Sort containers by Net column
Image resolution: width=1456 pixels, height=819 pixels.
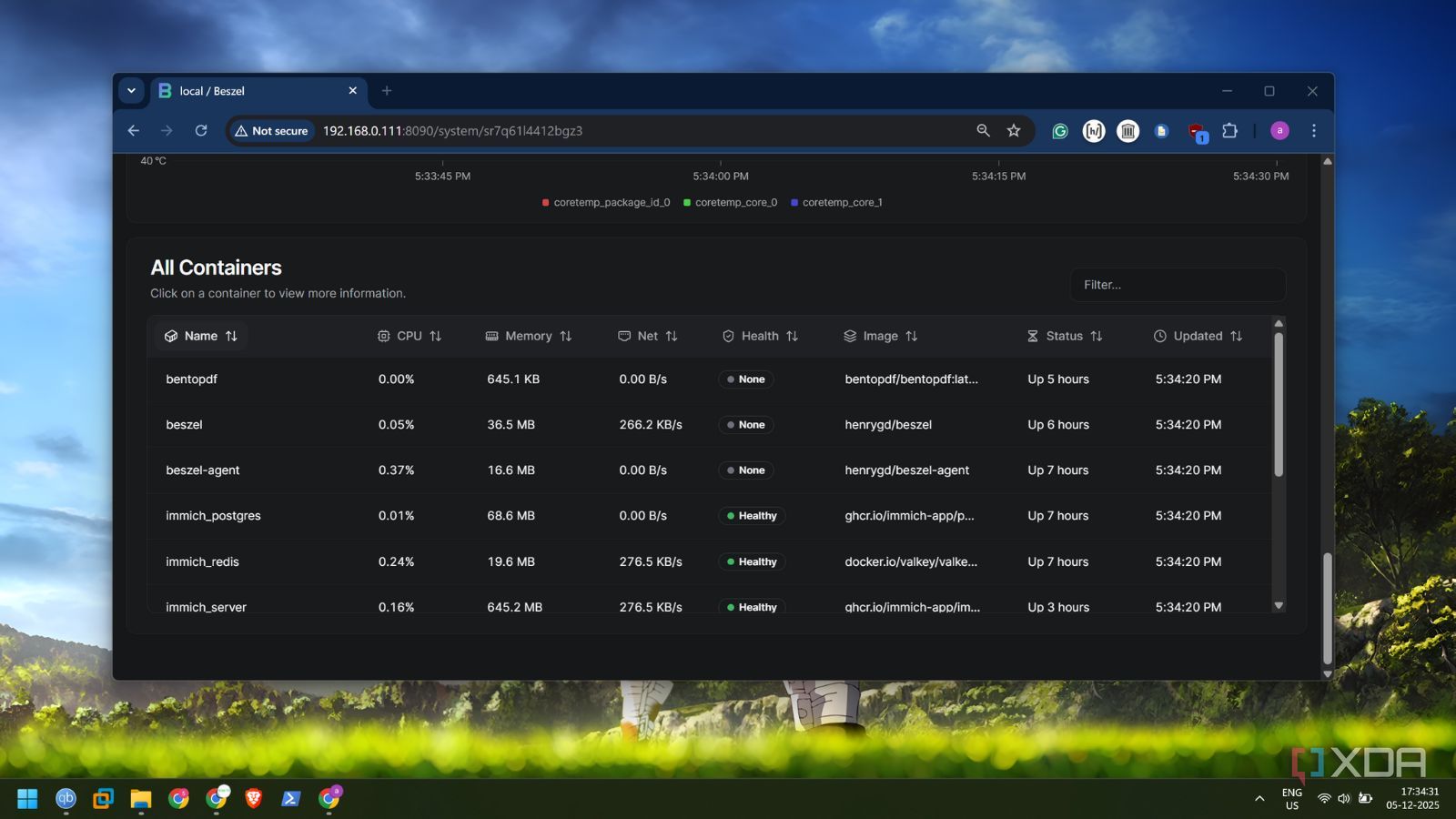[648, 336]
